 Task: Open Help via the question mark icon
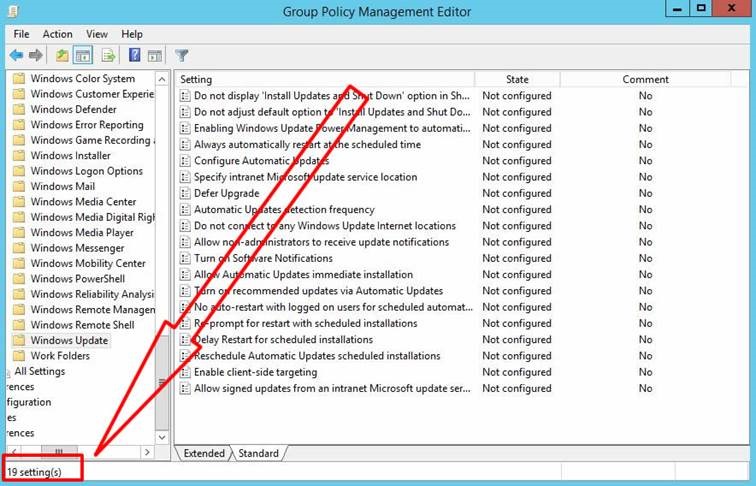tap(135, 55)
